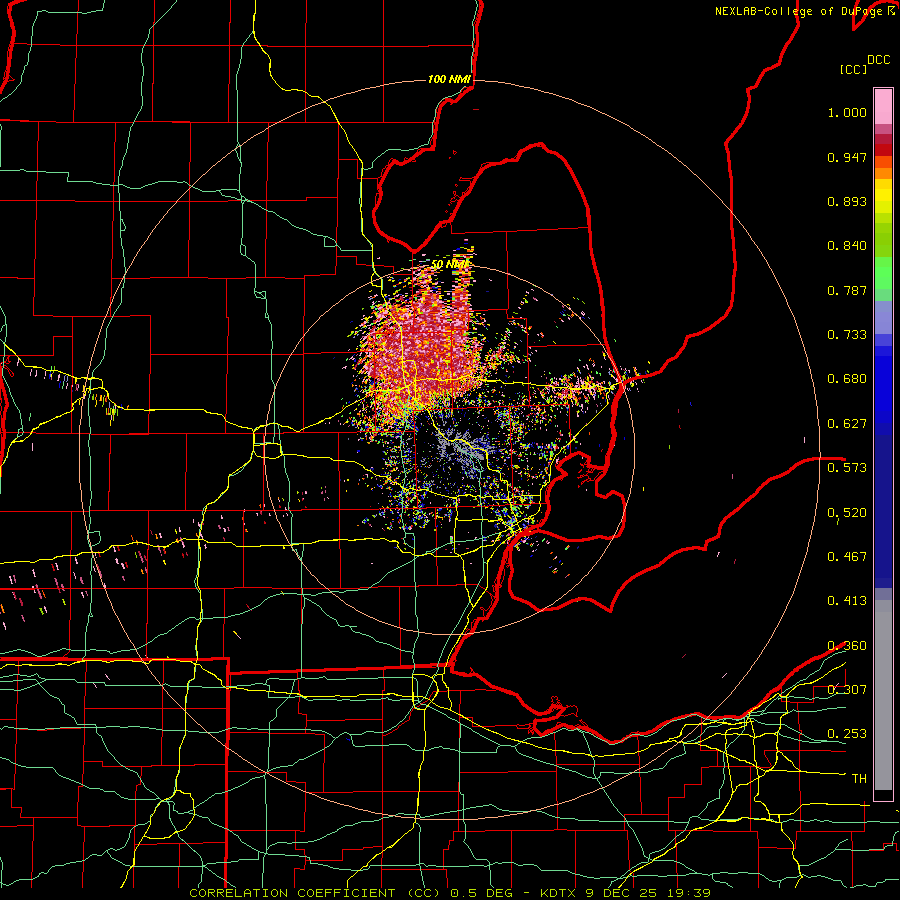Click the DCC label above the color bar

878,60
